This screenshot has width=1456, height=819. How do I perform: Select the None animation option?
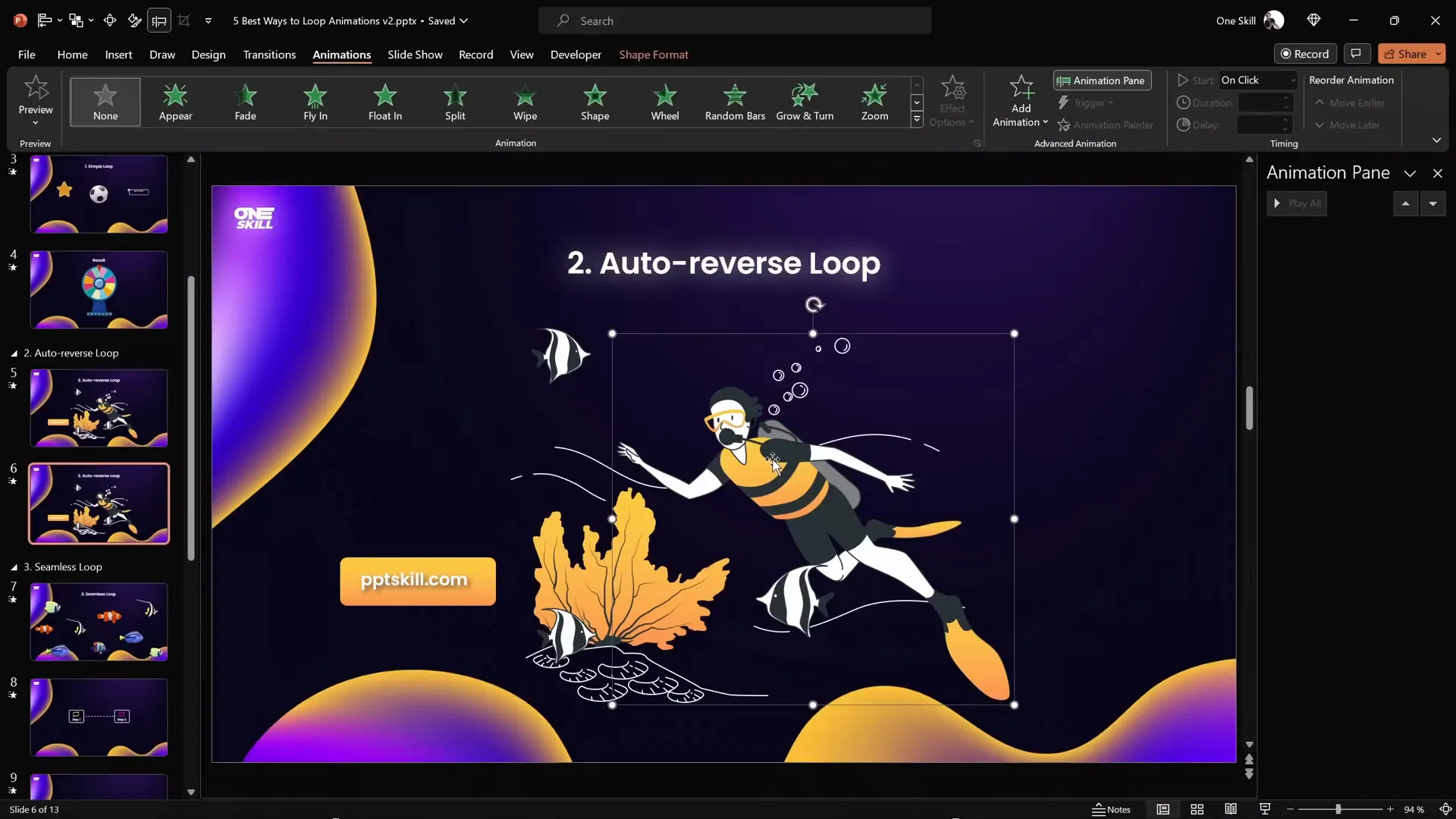pyautogui.click(x=105, y=102)
